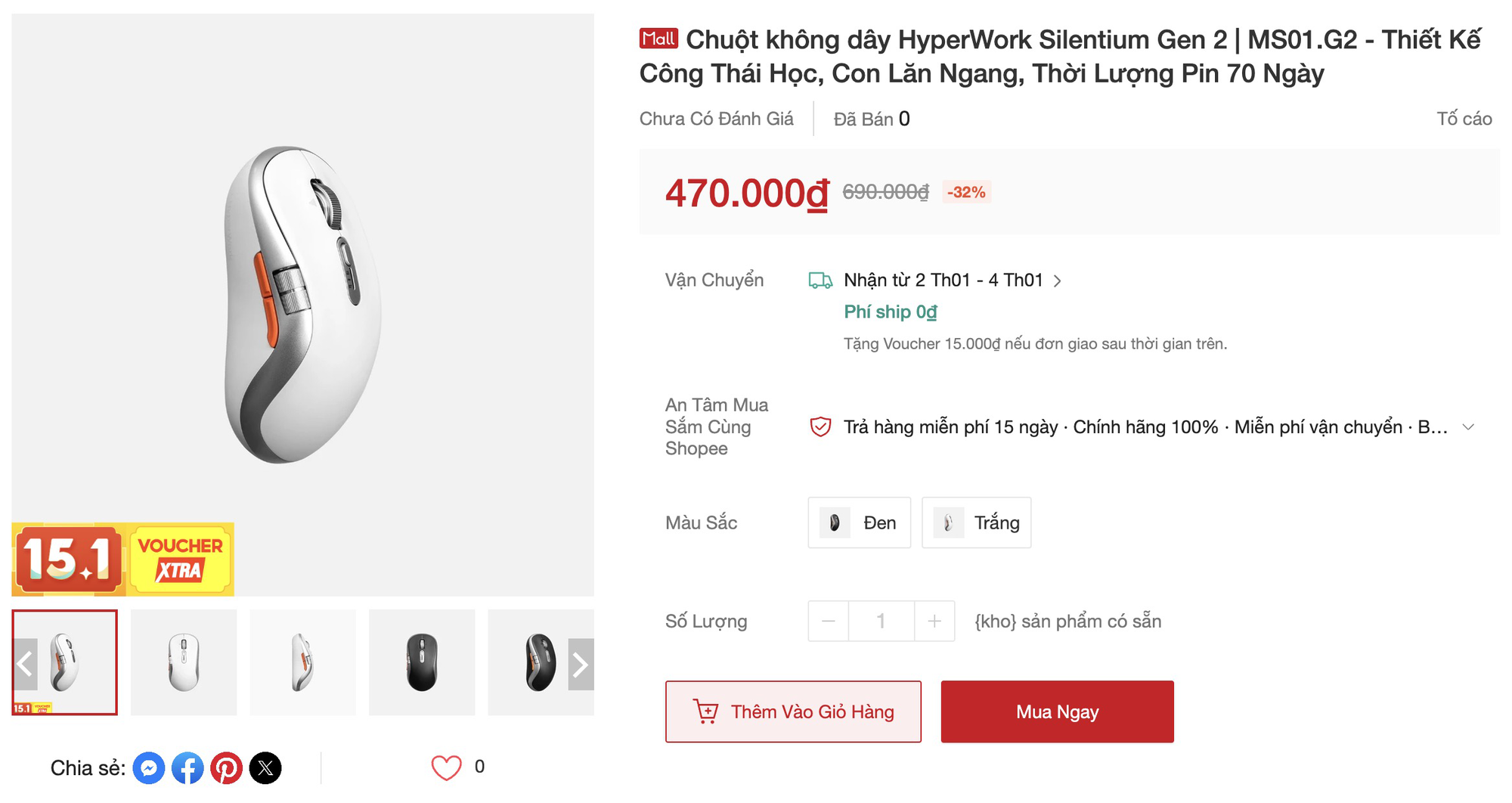Share product on X (Twitter)

pyautogui.click(x=265, y=768)
